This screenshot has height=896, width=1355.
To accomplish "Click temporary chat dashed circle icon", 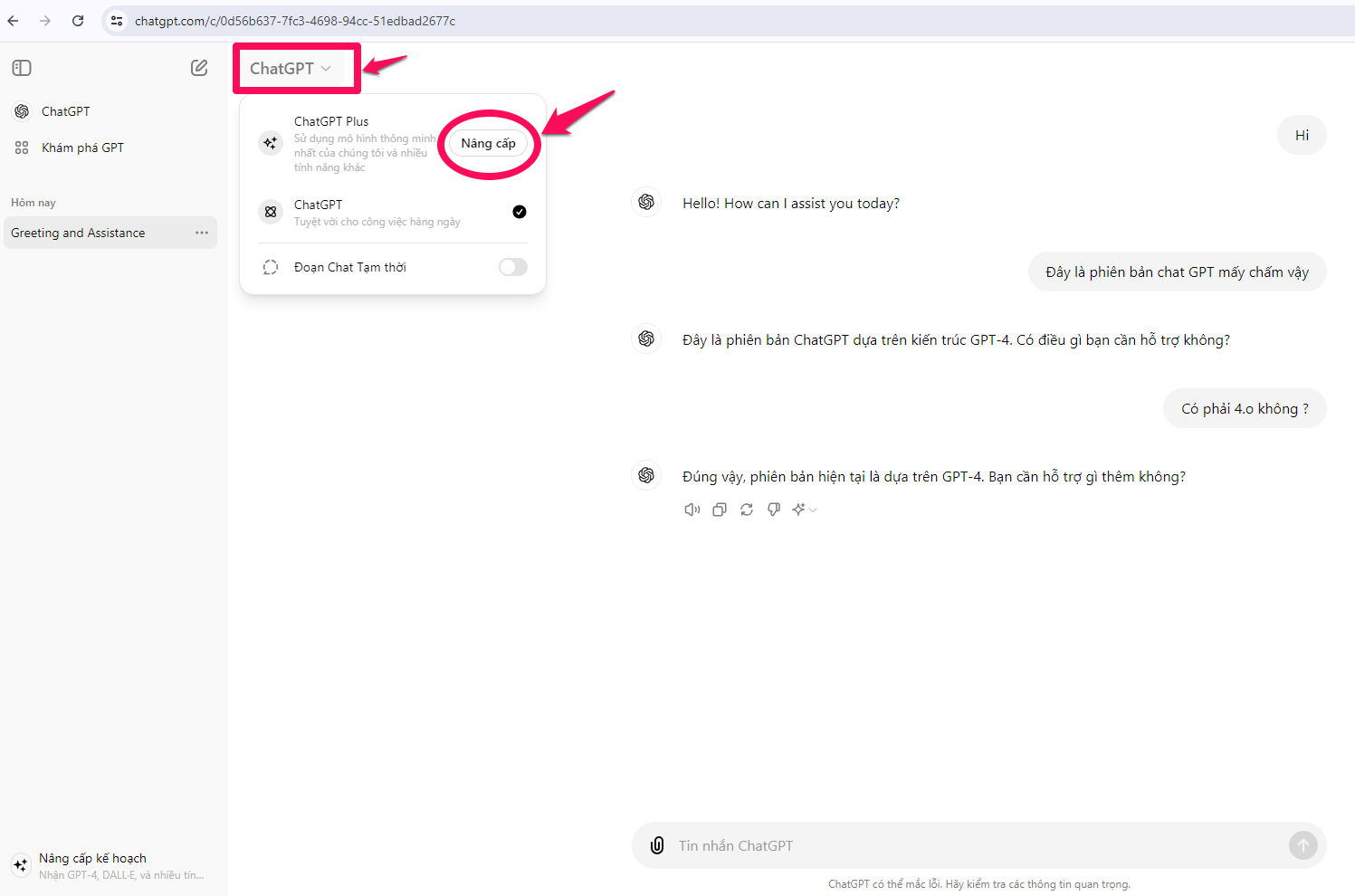I will [271, 267].
